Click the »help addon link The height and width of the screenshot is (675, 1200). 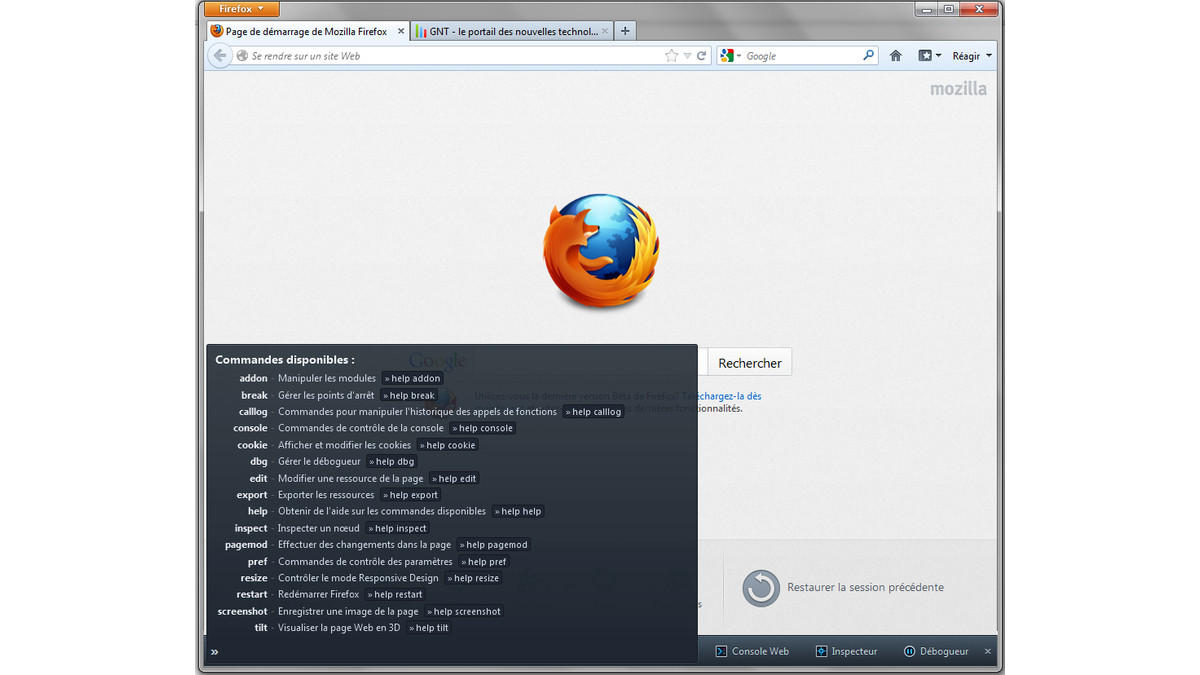point(412,378)
